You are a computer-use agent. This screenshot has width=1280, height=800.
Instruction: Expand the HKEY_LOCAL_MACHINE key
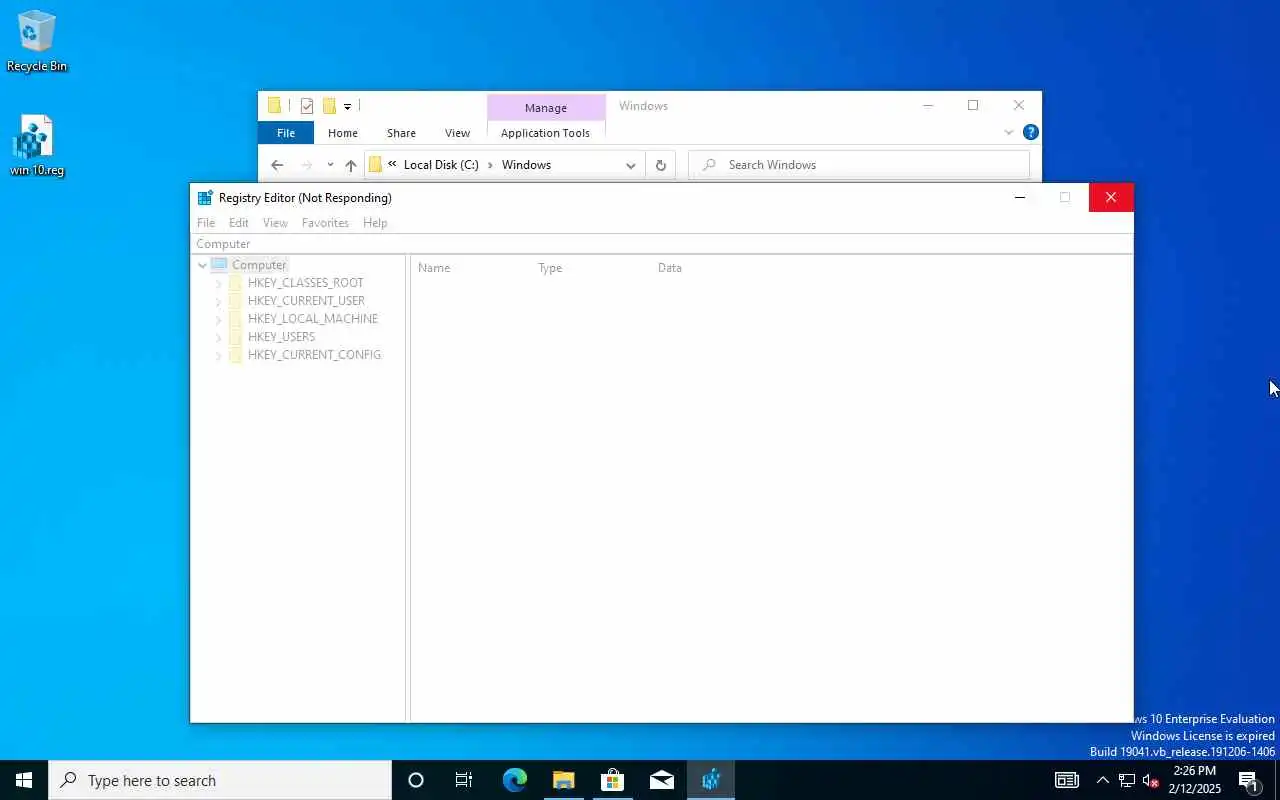pyautogui.click(x=218, y=319)
